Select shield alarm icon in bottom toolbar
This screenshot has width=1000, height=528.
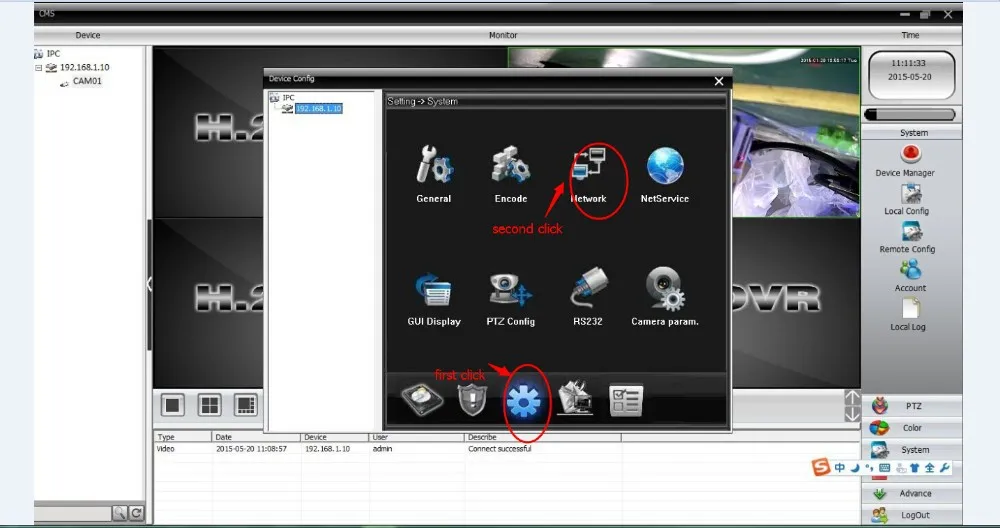pyautogui.click(x=473, y=400)
